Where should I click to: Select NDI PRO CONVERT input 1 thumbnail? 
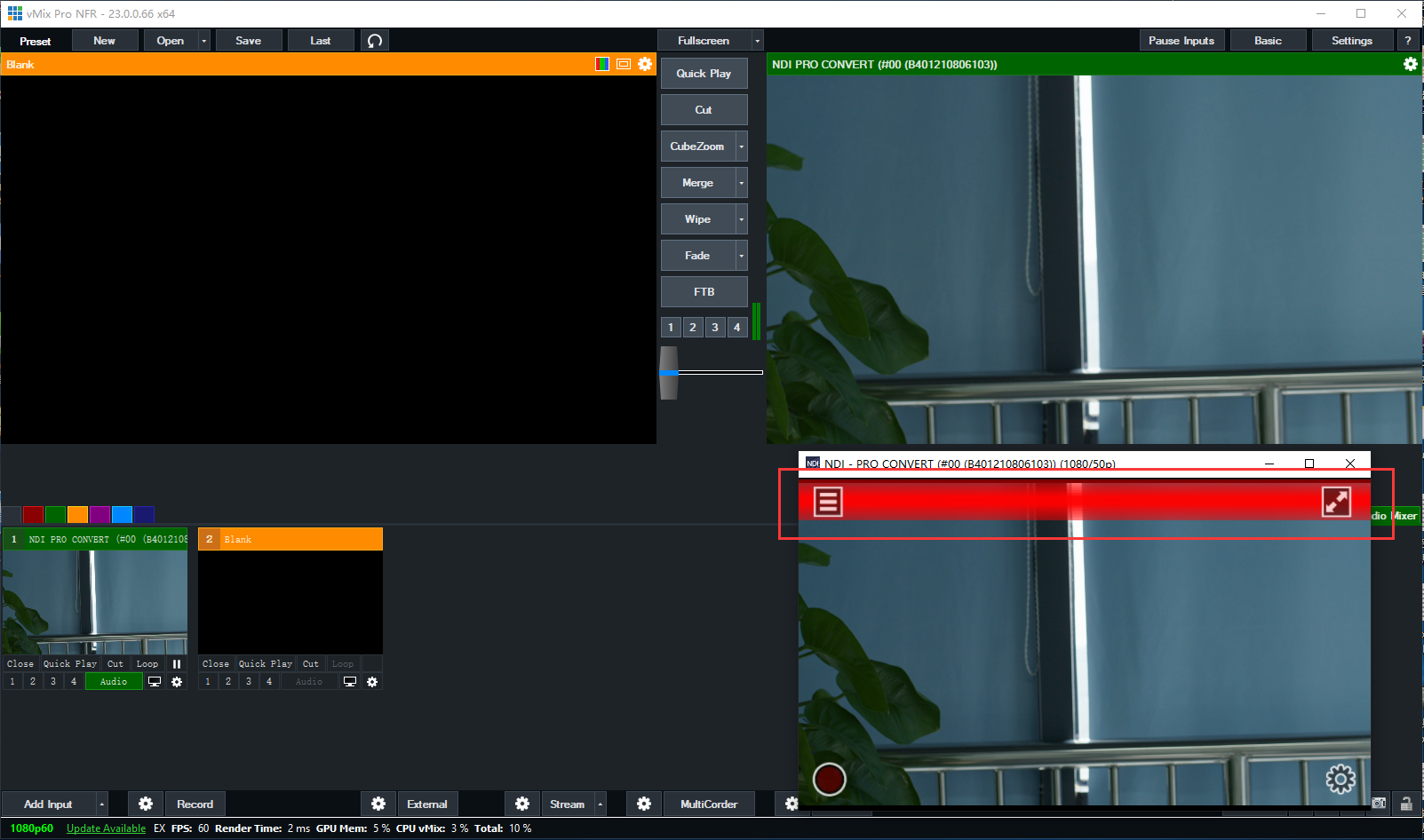(95, 602)
